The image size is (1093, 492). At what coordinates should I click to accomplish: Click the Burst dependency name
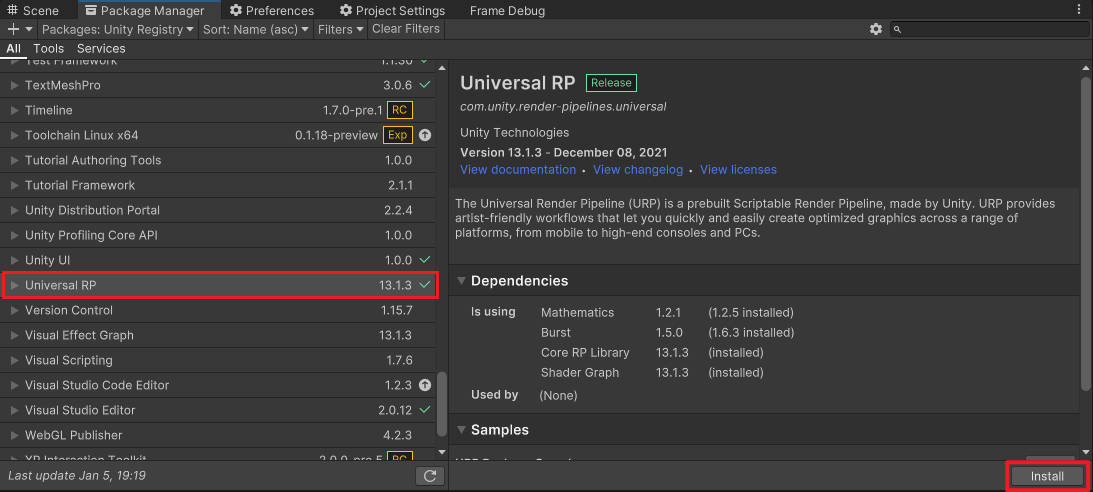coord(556,332)
